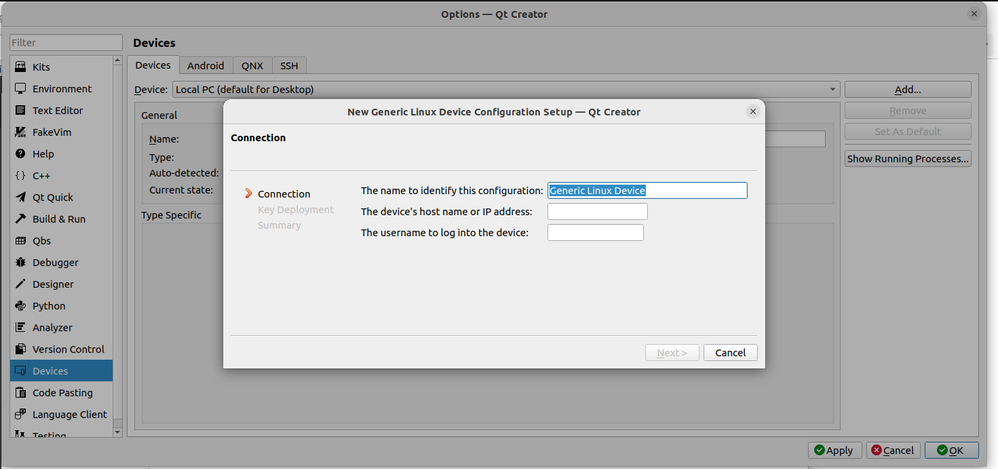Switch to the Devices tab
The height and width of the screenshot is (469, 998).
153,65
